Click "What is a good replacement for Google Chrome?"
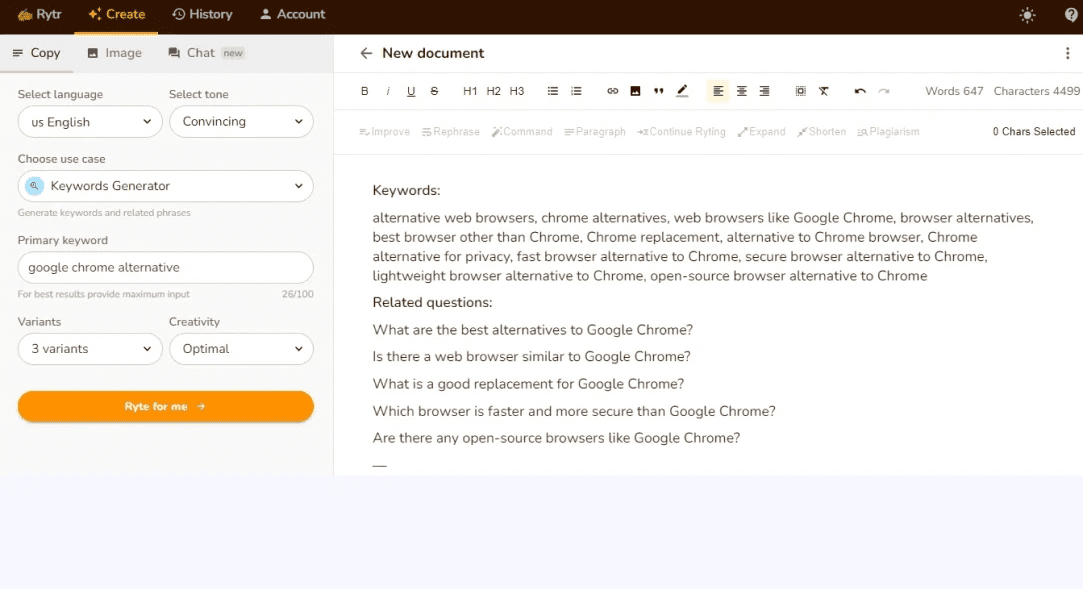The height and width of the screenshot is (589, 1083). pos(528,384)
